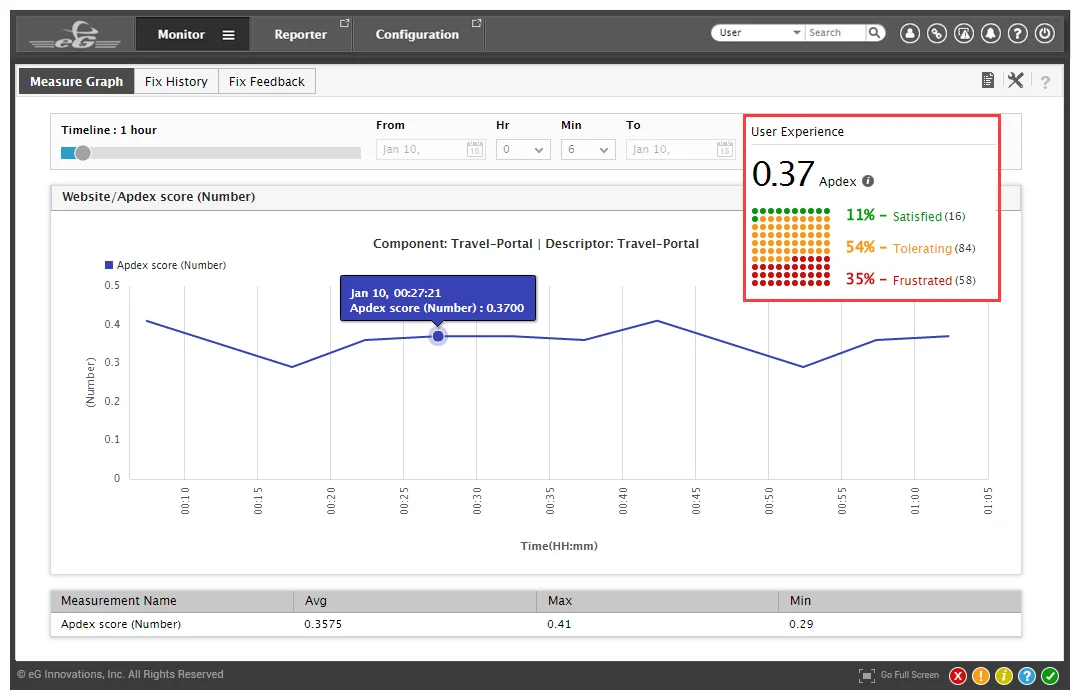This screenshot has height=700, width=1080.
Task: Click the magnifier search icon
Action: [x=874, y=32]
